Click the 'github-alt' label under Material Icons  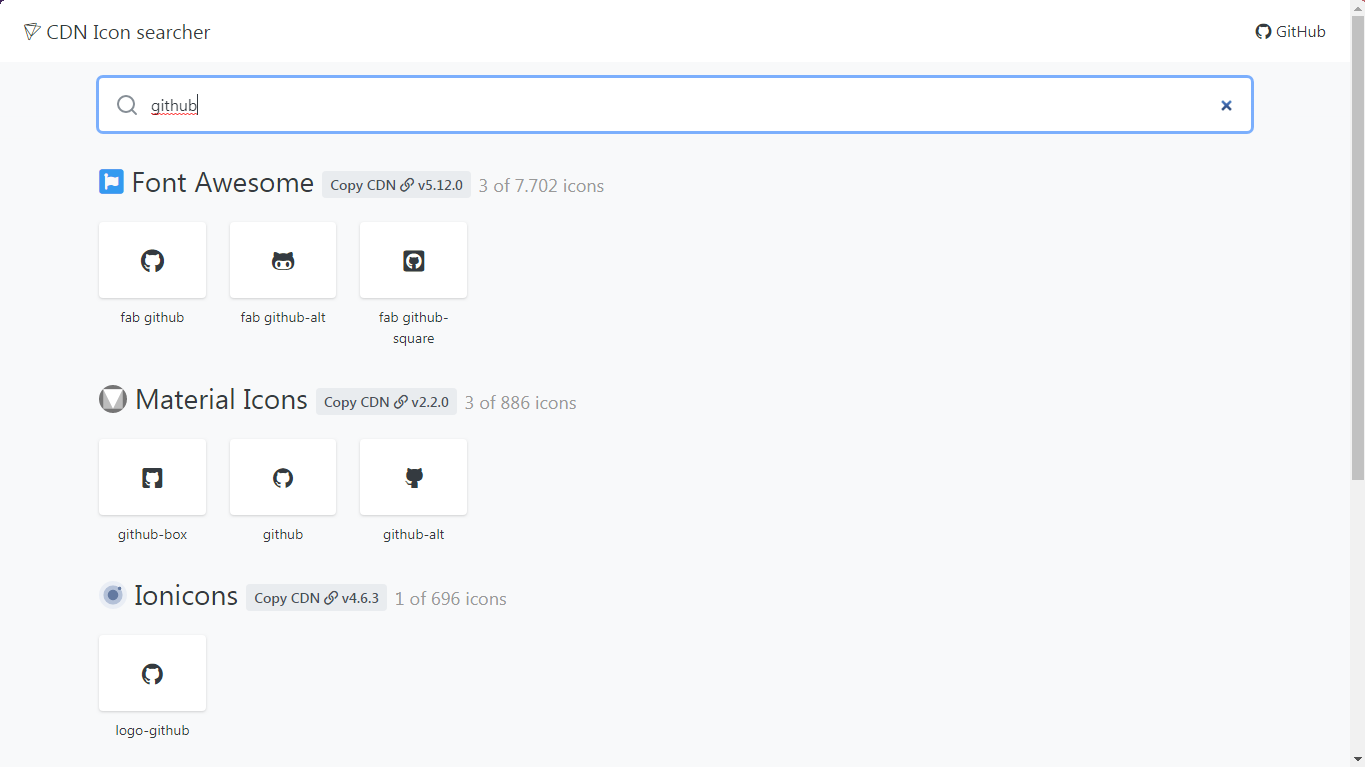point(413,535)
